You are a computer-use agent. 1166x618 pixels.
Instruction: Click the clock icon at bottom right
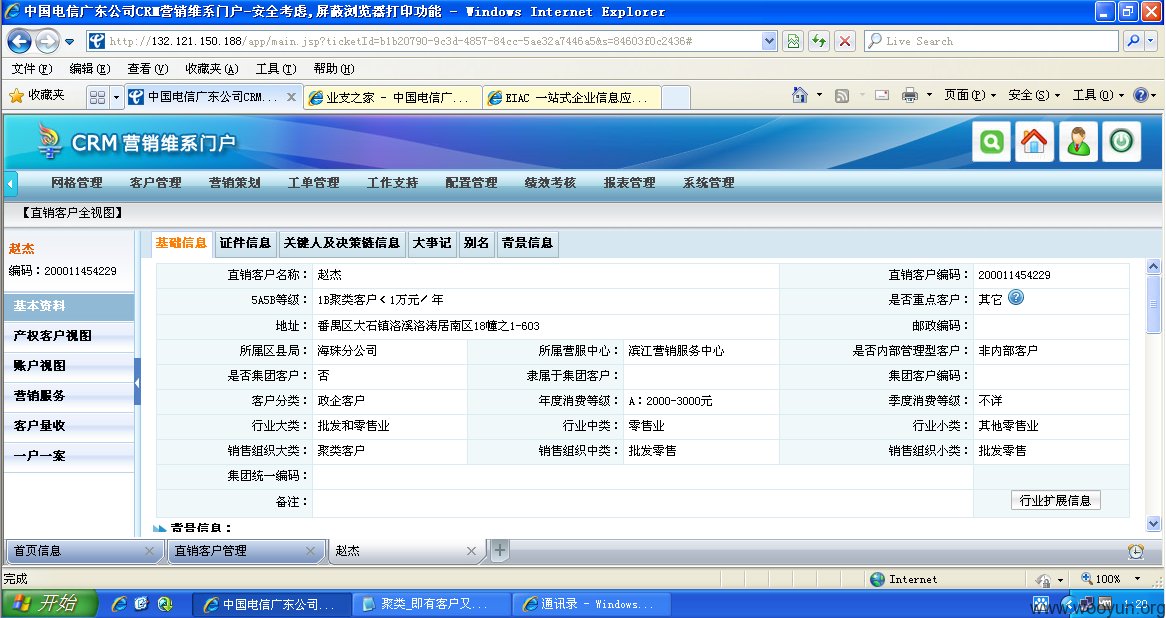point(1136,551)
